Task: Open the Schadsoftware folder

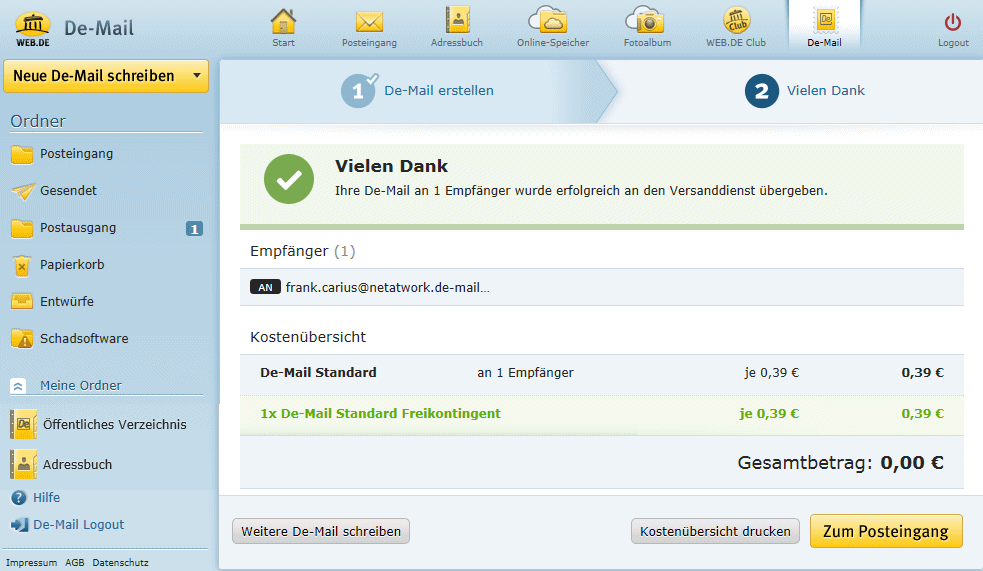Action: pos(84,339)
